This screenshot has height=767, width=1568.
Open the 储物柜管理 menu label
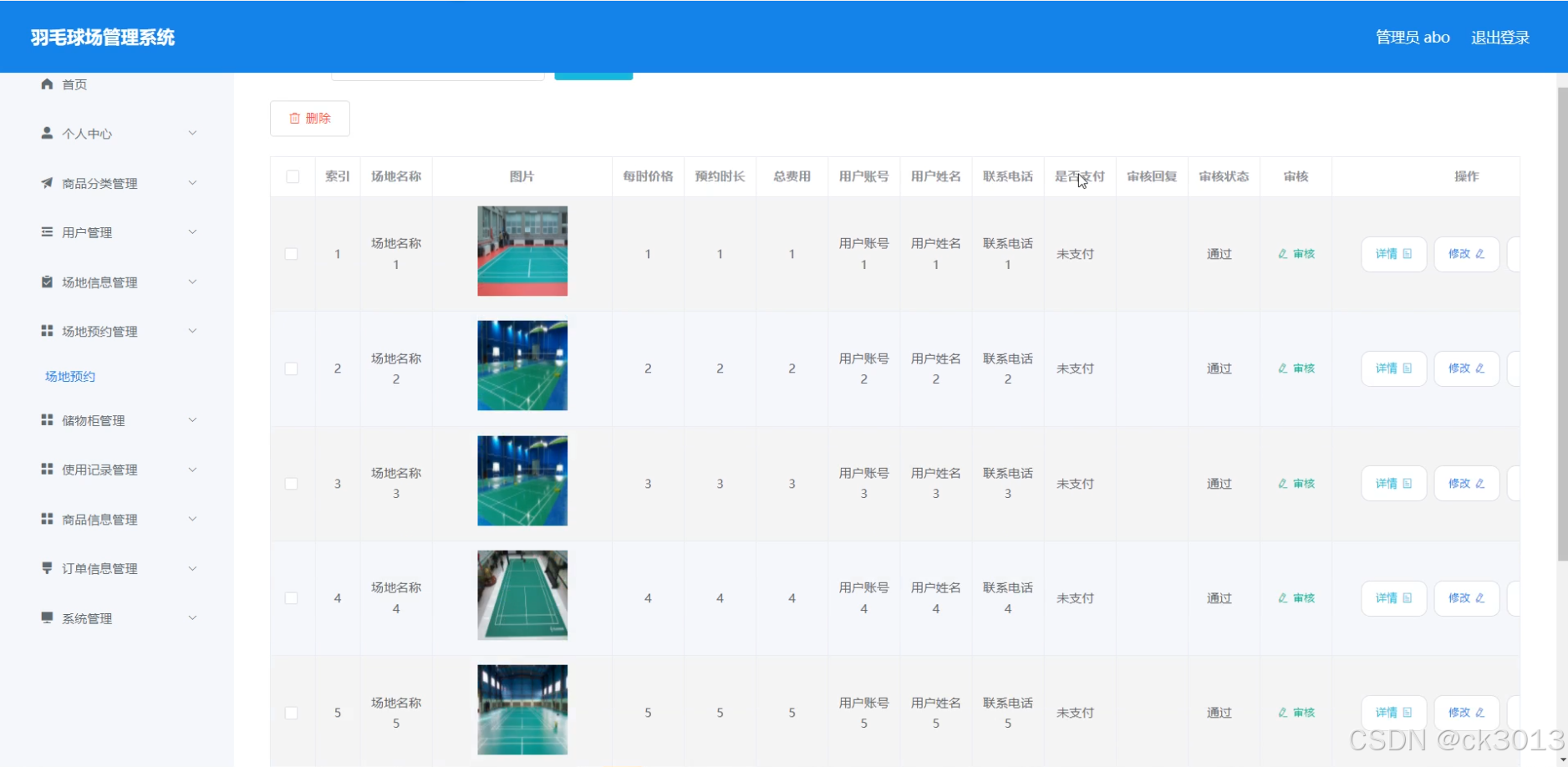(x=94, y=420)
